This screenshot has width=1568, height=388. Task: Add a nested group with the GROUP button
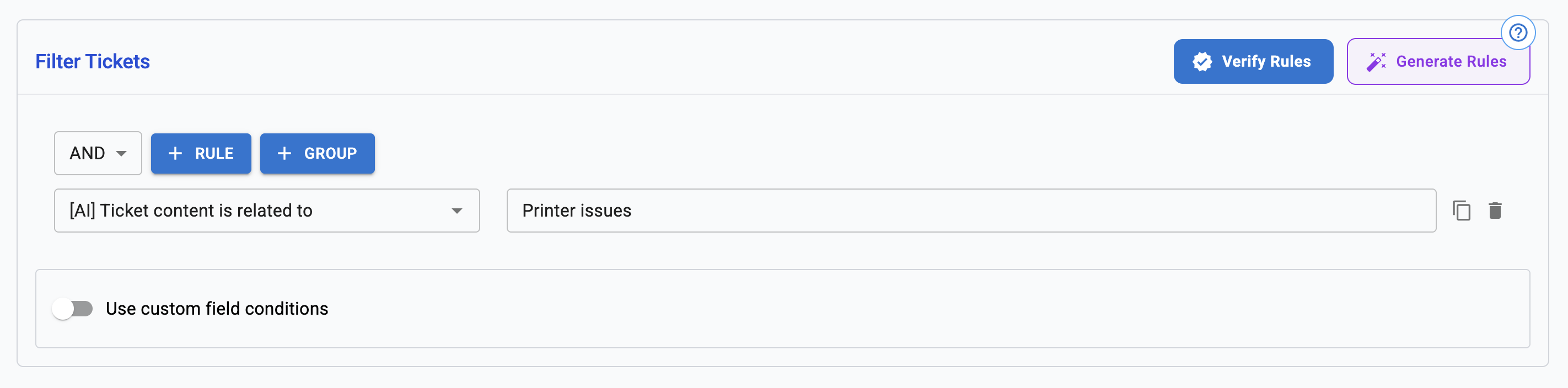[x=317, y=153]
